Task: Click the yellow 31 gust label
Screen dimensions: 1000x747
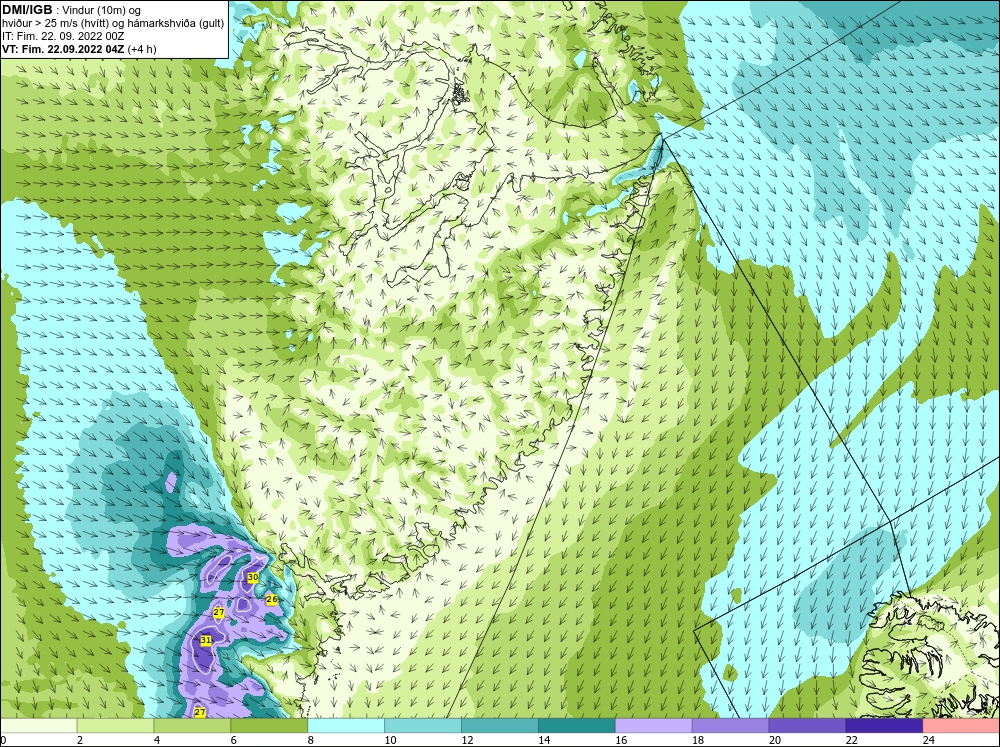Action: 205,640
